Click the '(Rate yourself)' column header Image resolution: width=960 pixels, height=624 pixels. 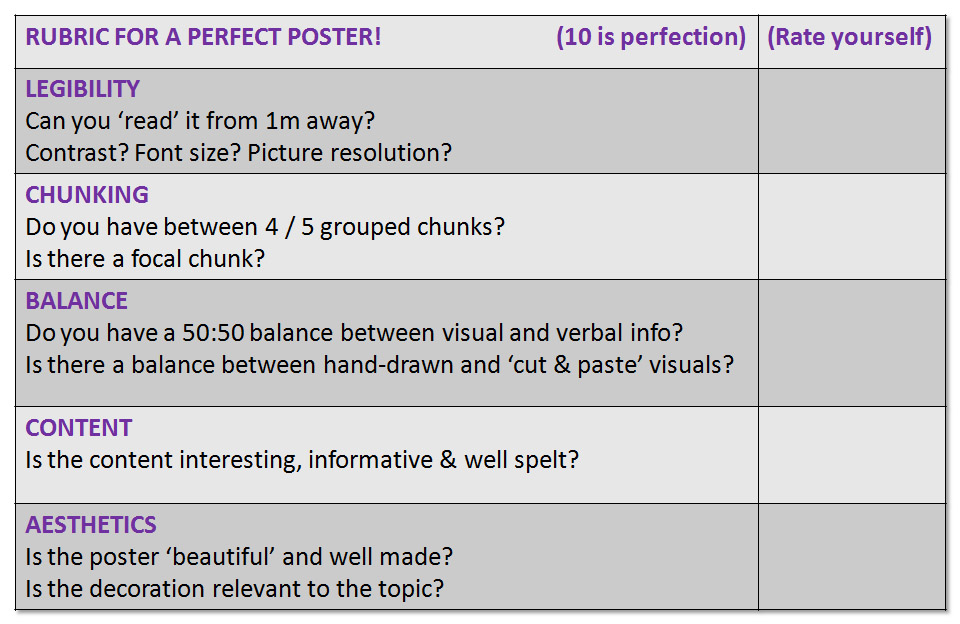850,37
